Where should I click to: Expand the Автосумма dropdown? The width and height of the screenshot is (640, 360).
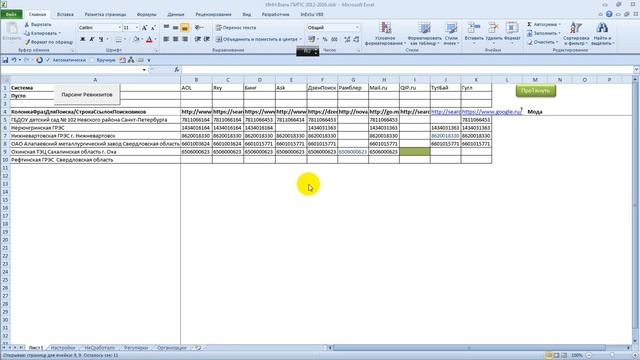559,24
